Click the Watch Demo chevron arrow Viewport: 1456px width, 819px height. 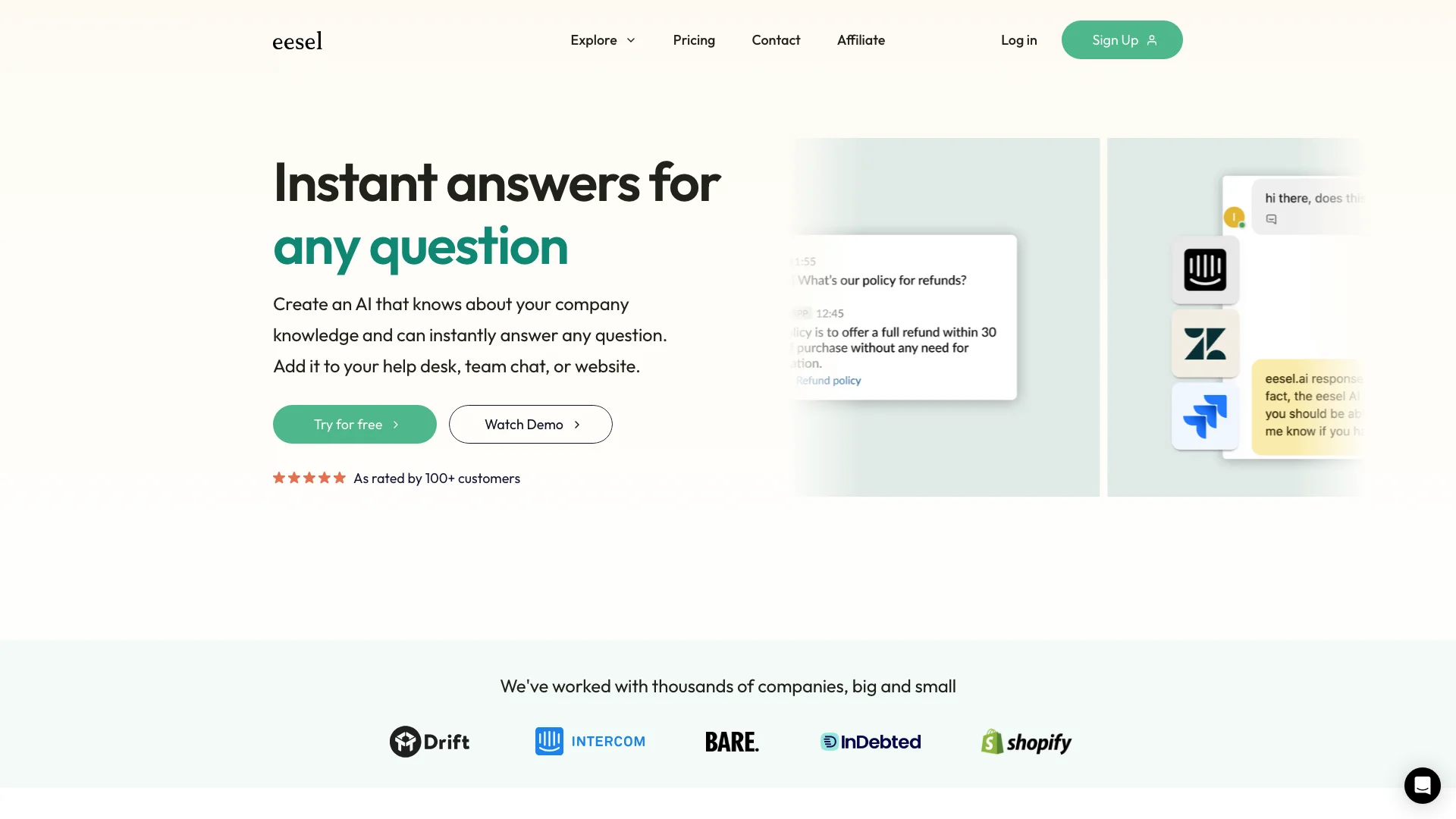click(578, 424)
